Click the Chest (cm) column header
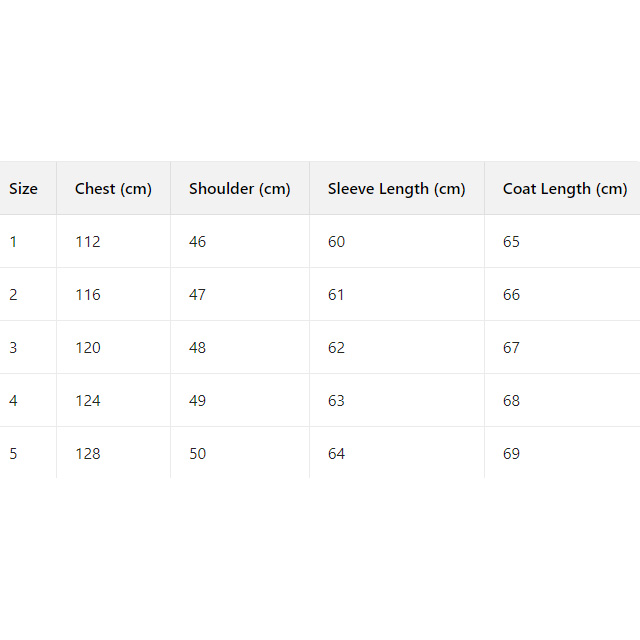This screenshot has height=640, width=640. [113, 189]
